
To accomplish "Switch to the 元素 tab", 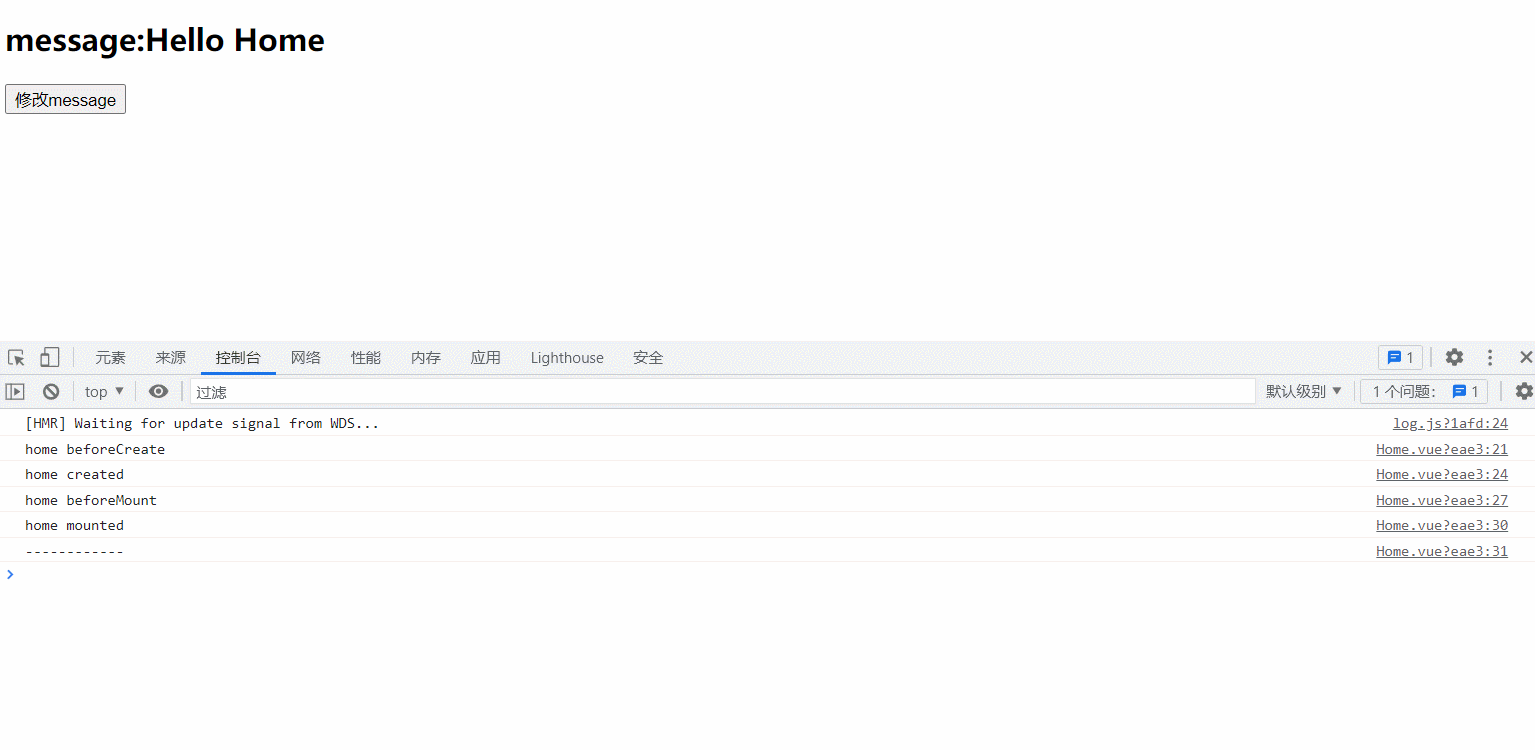I will tap(110, 358).
